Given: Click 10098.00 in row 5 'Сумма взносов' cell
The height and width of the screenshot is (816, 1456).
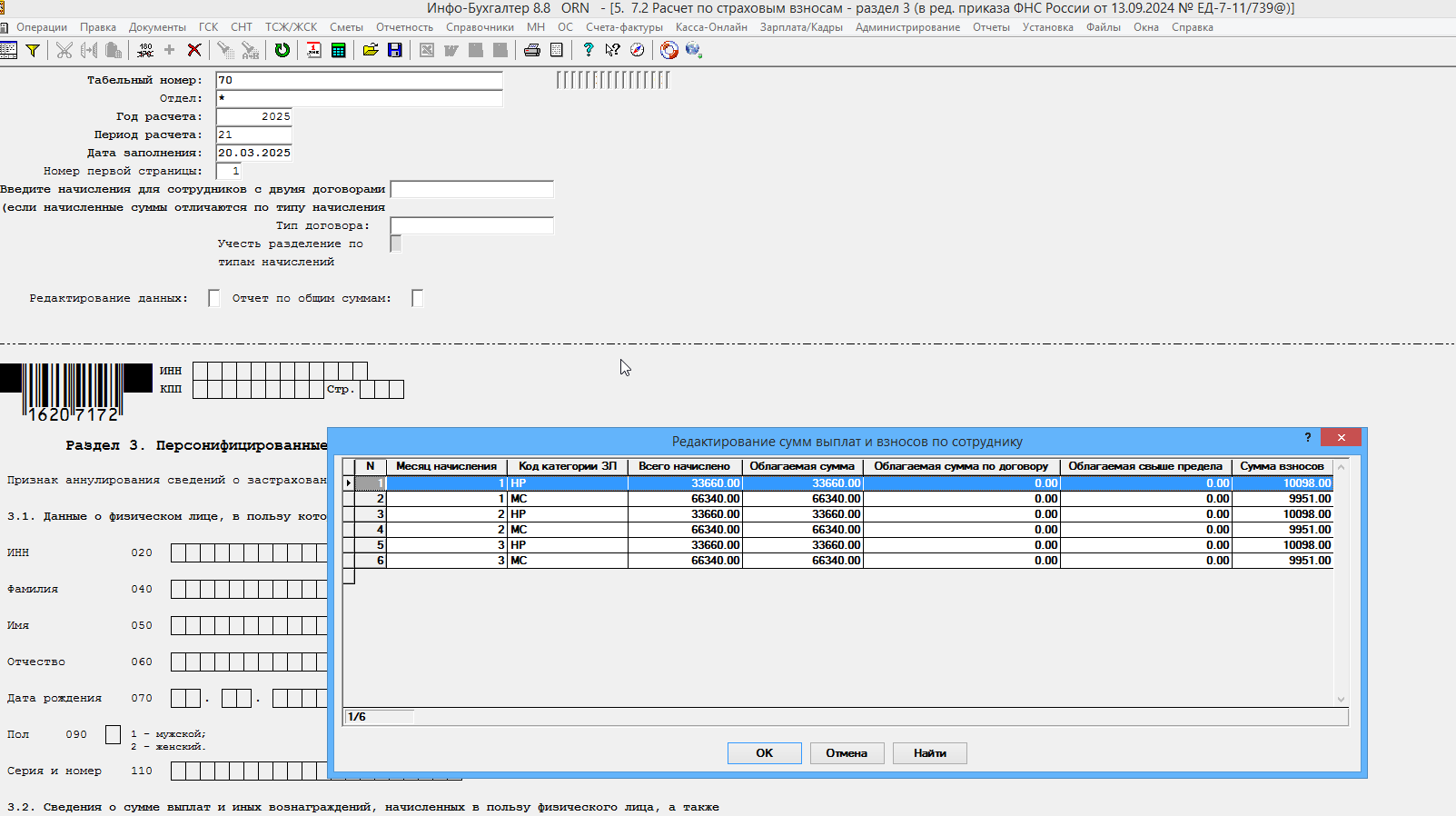Looking at the screenshot, I should 1283,545.
